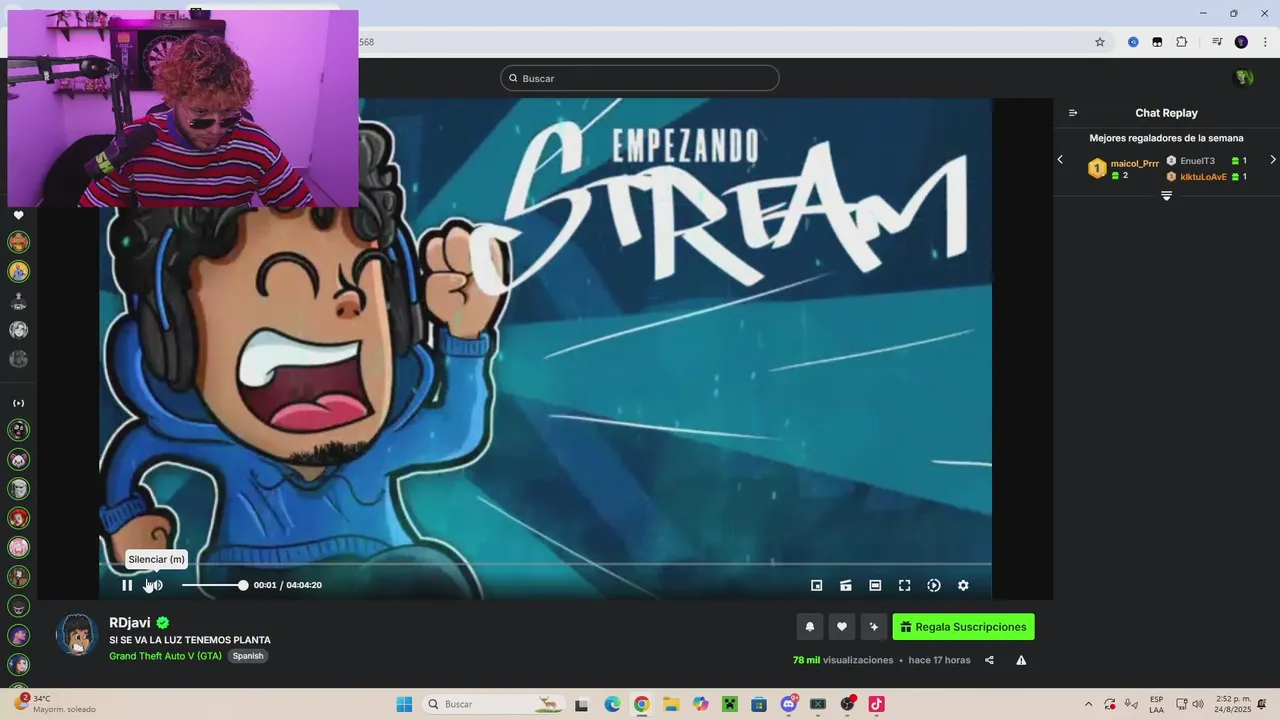Open the Grand Theft Auto V category

click(165, 656)
